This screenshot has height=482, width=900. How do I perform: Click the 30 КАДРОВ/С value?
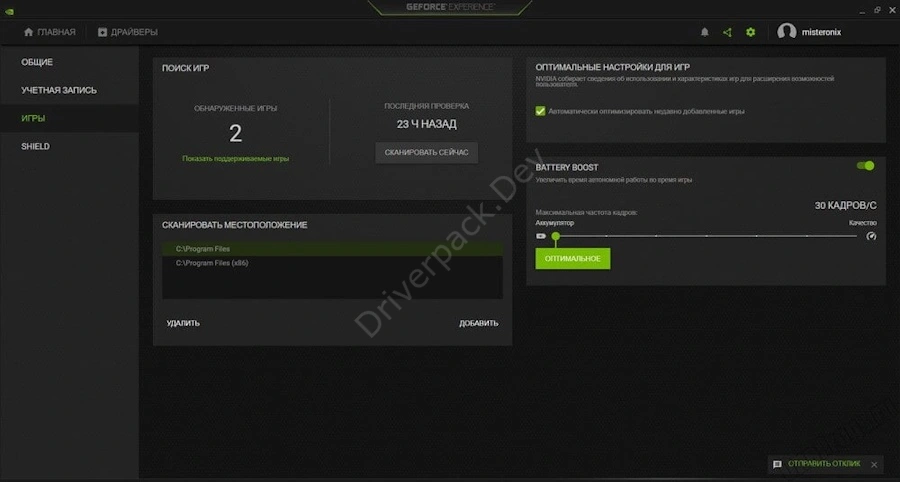tap(845, 205)
